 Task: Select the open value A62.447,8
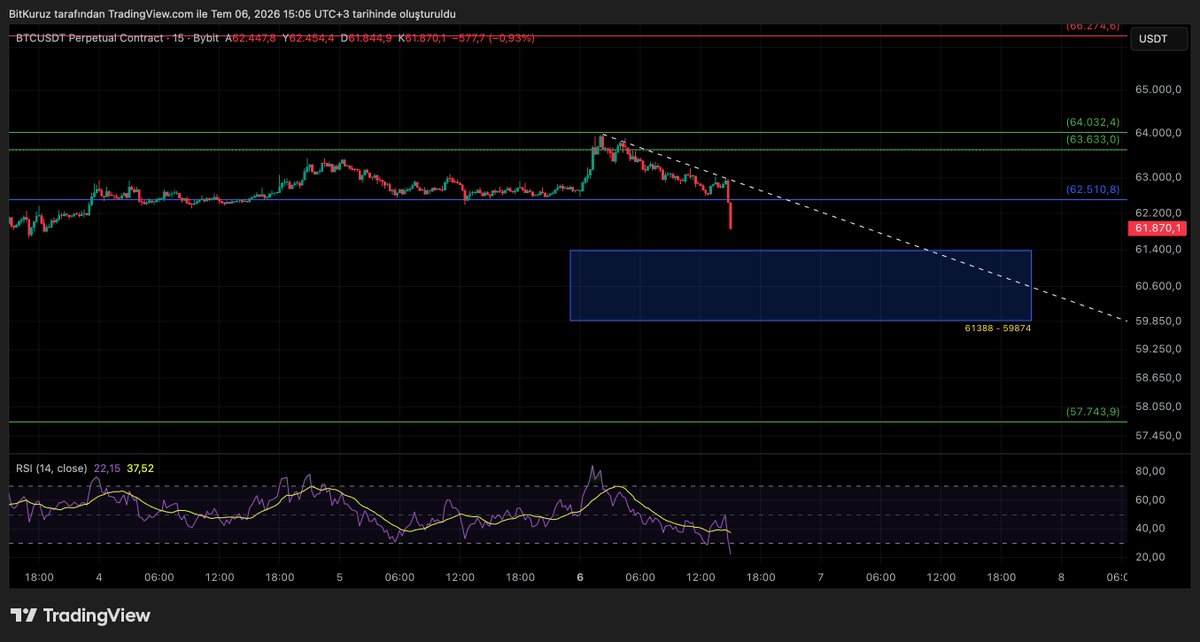252,38
